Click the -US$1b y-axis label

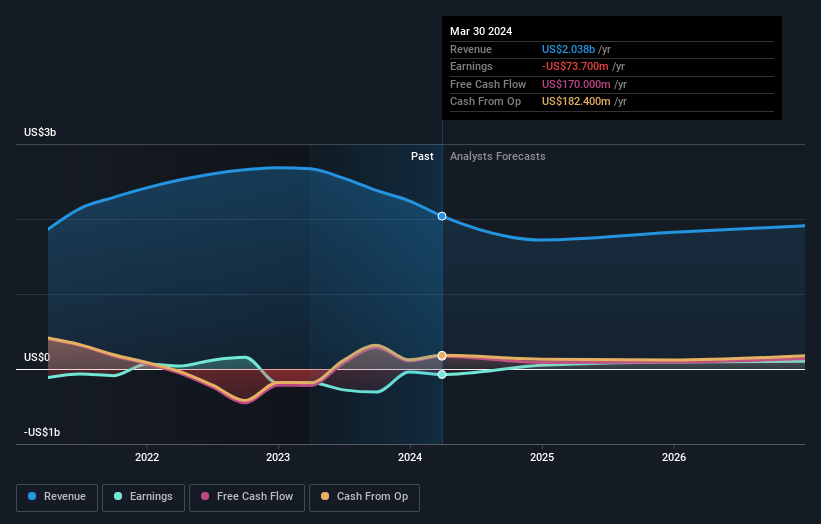(x=42, y=432)
